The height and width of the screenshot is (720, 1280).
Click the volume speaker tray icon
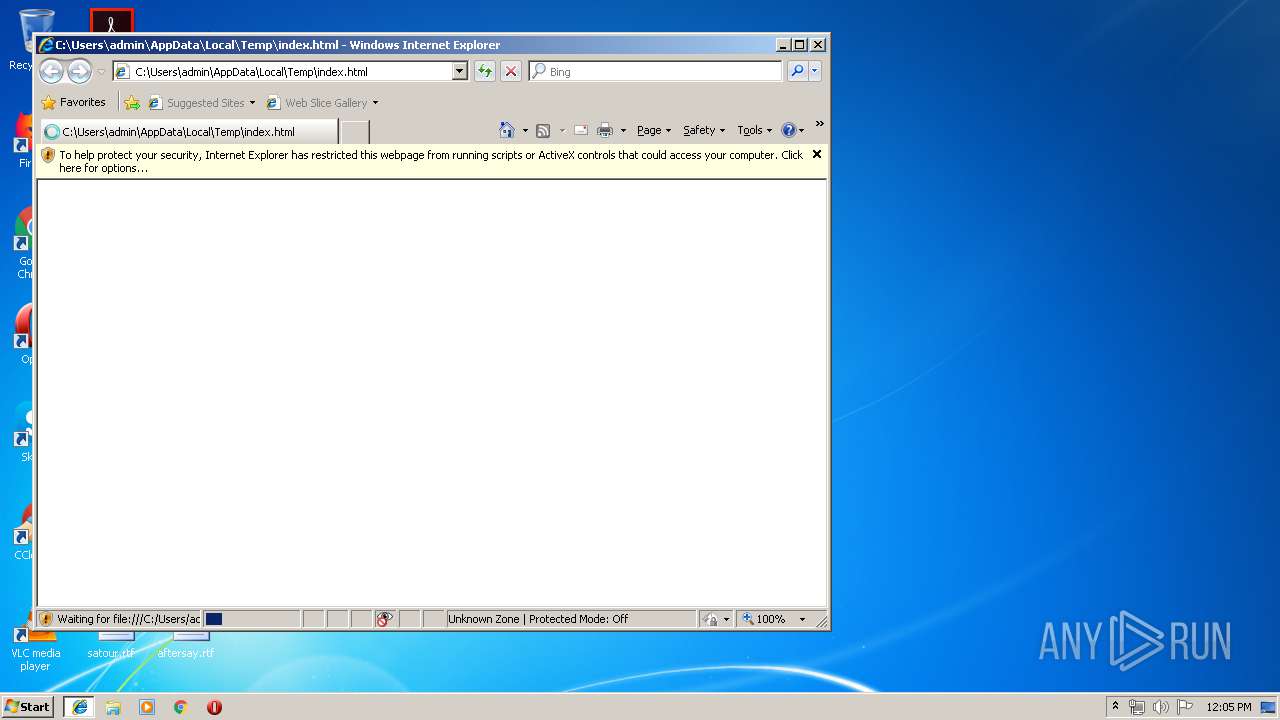(1161, 707)
